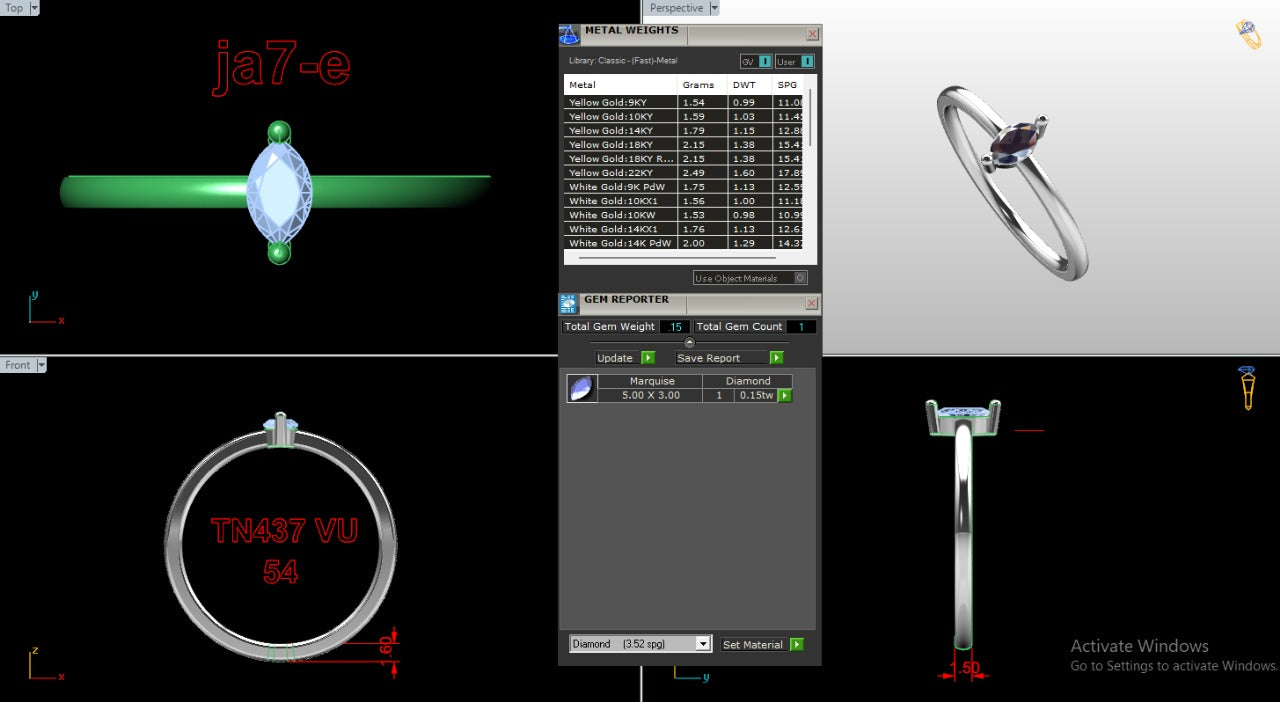Viewport: 1280px width, 702px height.
Task: Click the green arrow beside Set Material
Action: point(797,645)
